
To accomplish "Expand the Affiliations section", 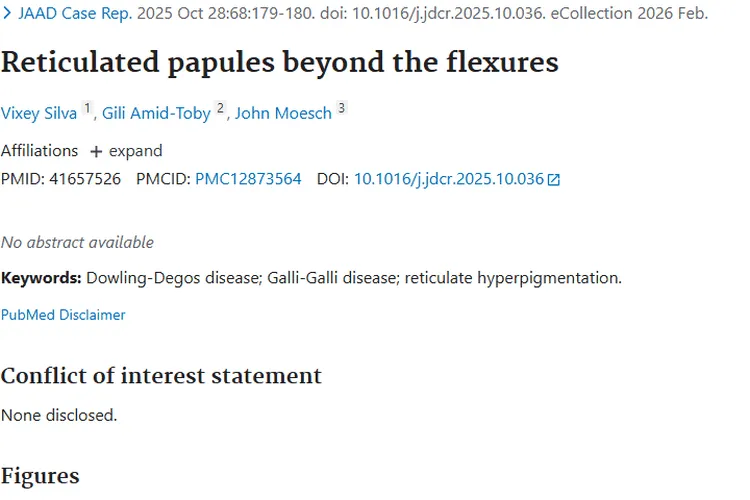I will pyautogui.click(x=126, y=151).
